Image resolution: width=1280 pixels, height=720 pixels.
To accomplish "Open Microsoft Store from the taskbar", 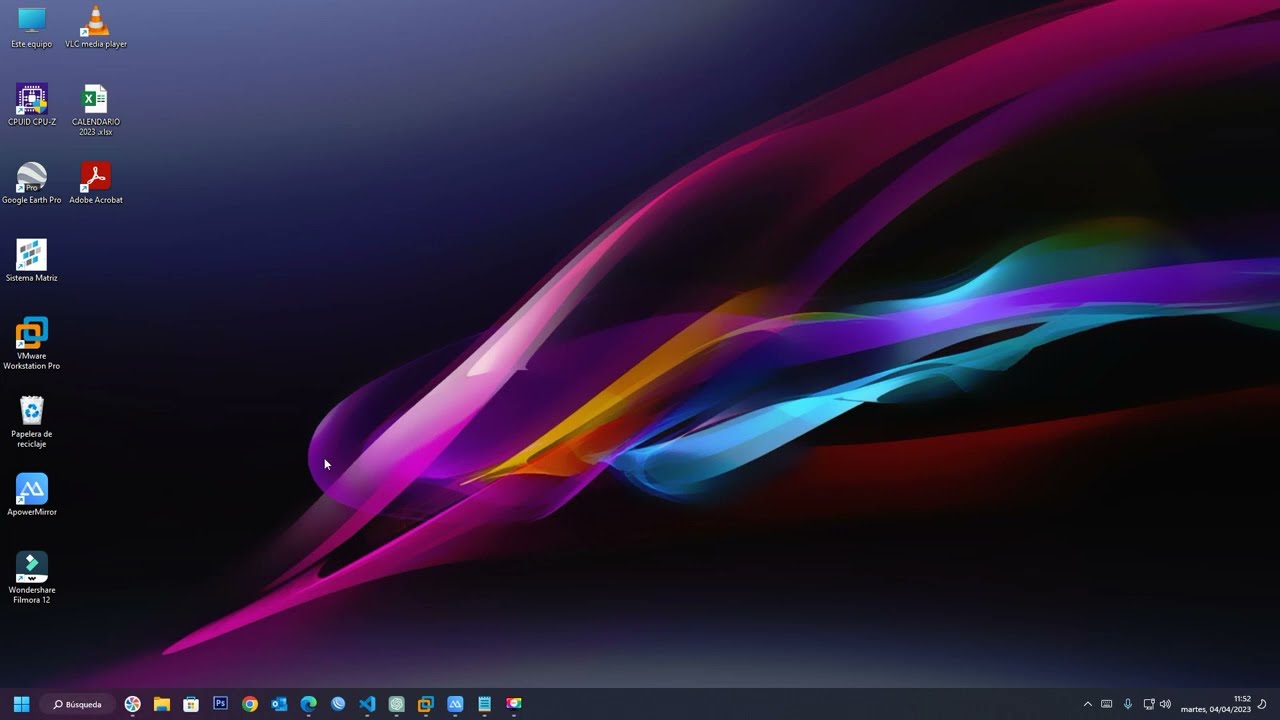I will [191, 704].
